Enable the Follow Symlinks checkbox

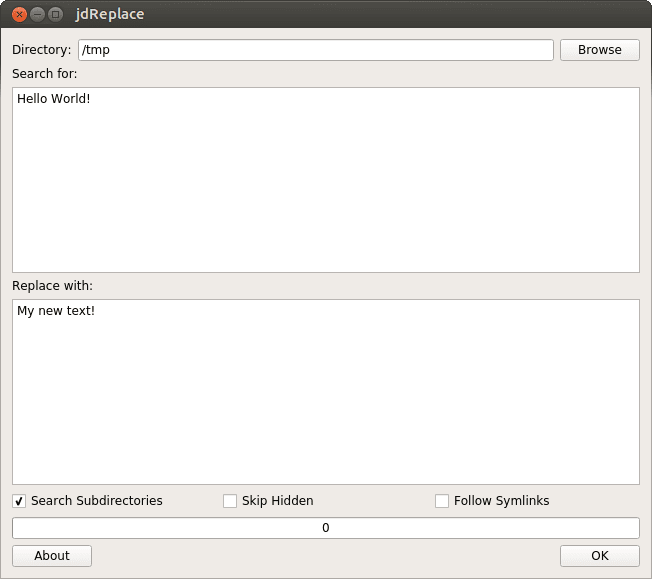click(x=442, y=501)
